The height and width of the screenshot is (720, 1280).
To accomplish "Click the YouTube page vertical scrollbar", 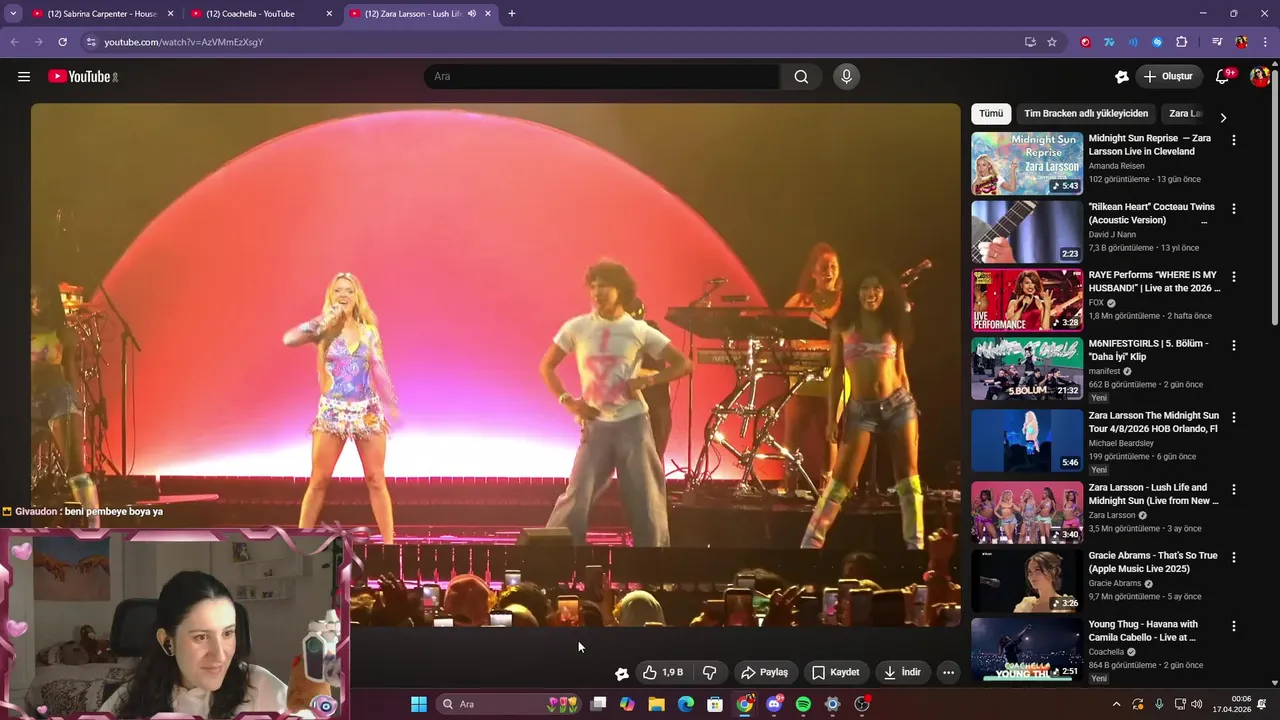I will coord(1275,200).
